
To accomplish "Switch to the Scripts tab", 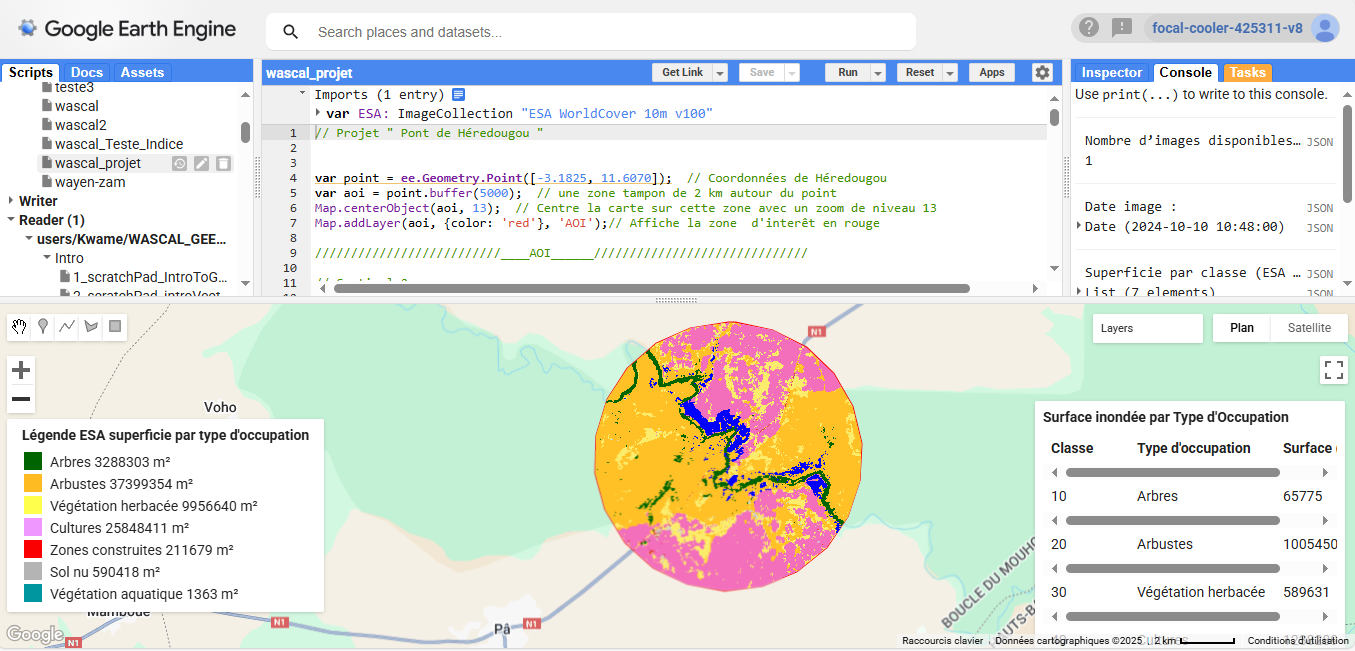I will pos(30,72).
